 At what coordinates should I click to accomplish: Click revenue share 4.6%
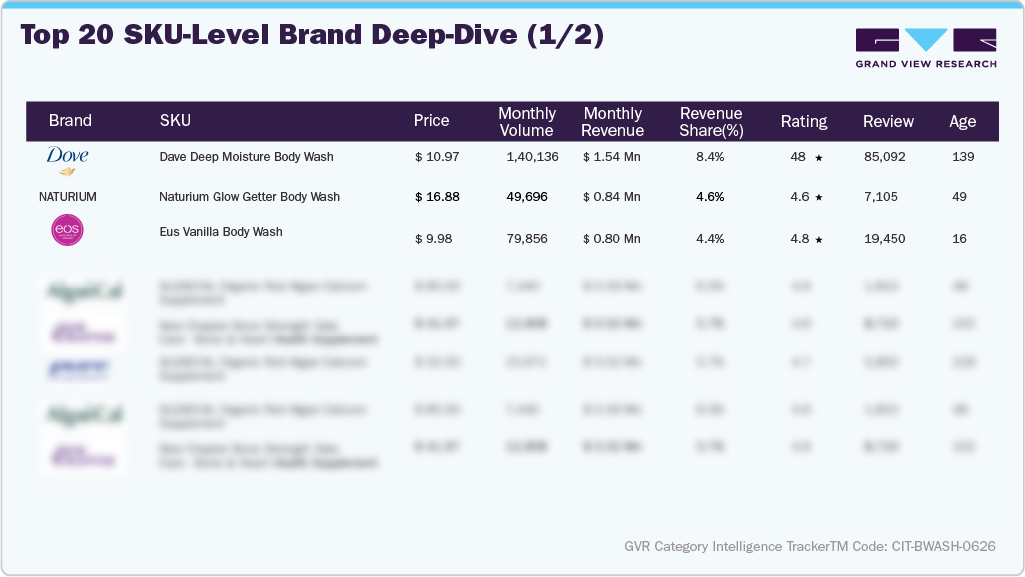click(710, 197)
